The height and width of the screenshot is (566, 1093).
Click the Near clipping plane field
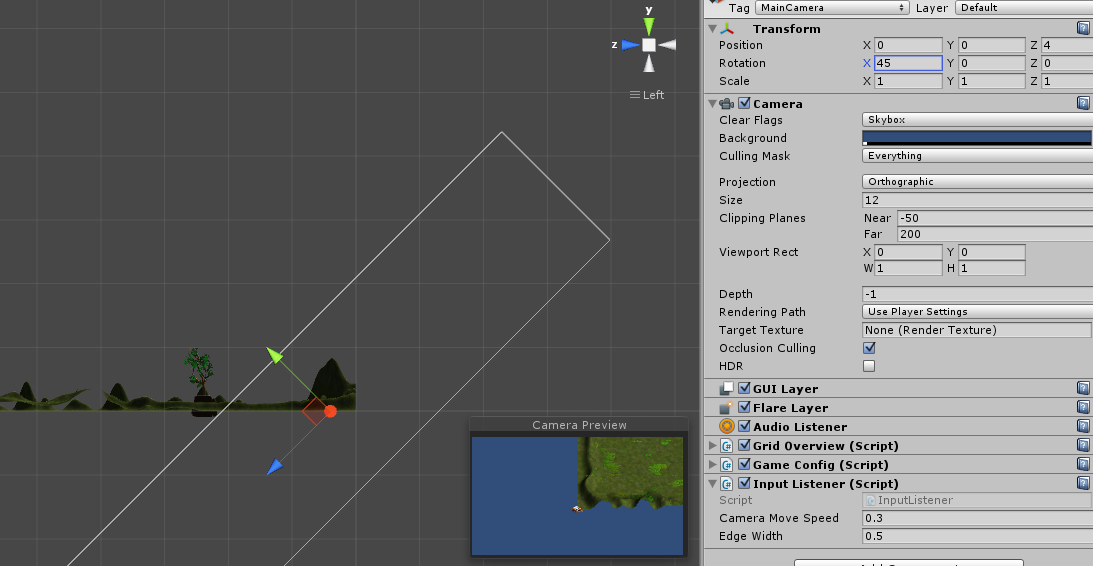click(x=995, y=218)
